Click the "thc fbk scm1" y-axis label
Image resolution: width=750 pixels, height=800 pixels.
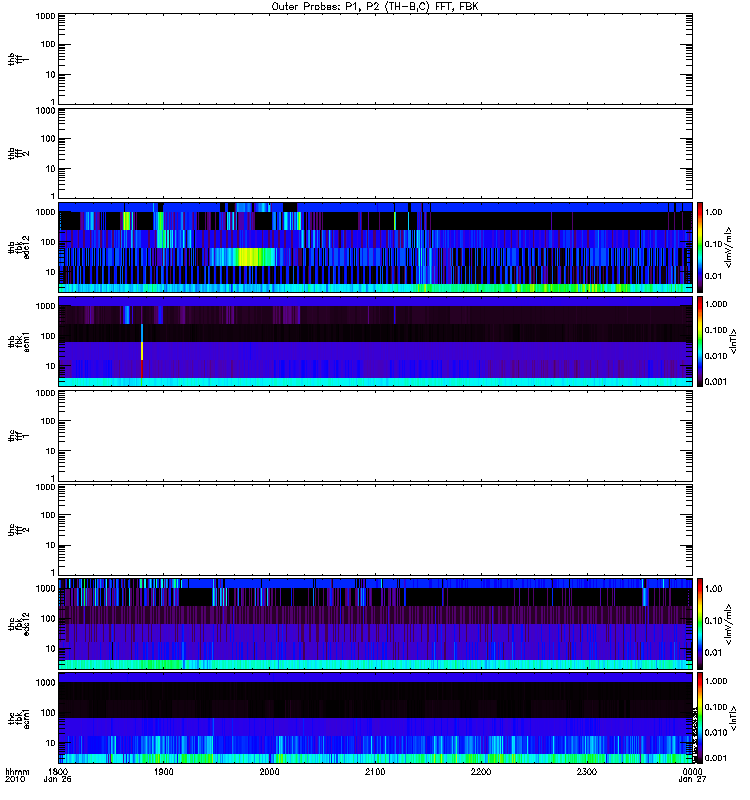coord(18,718)
